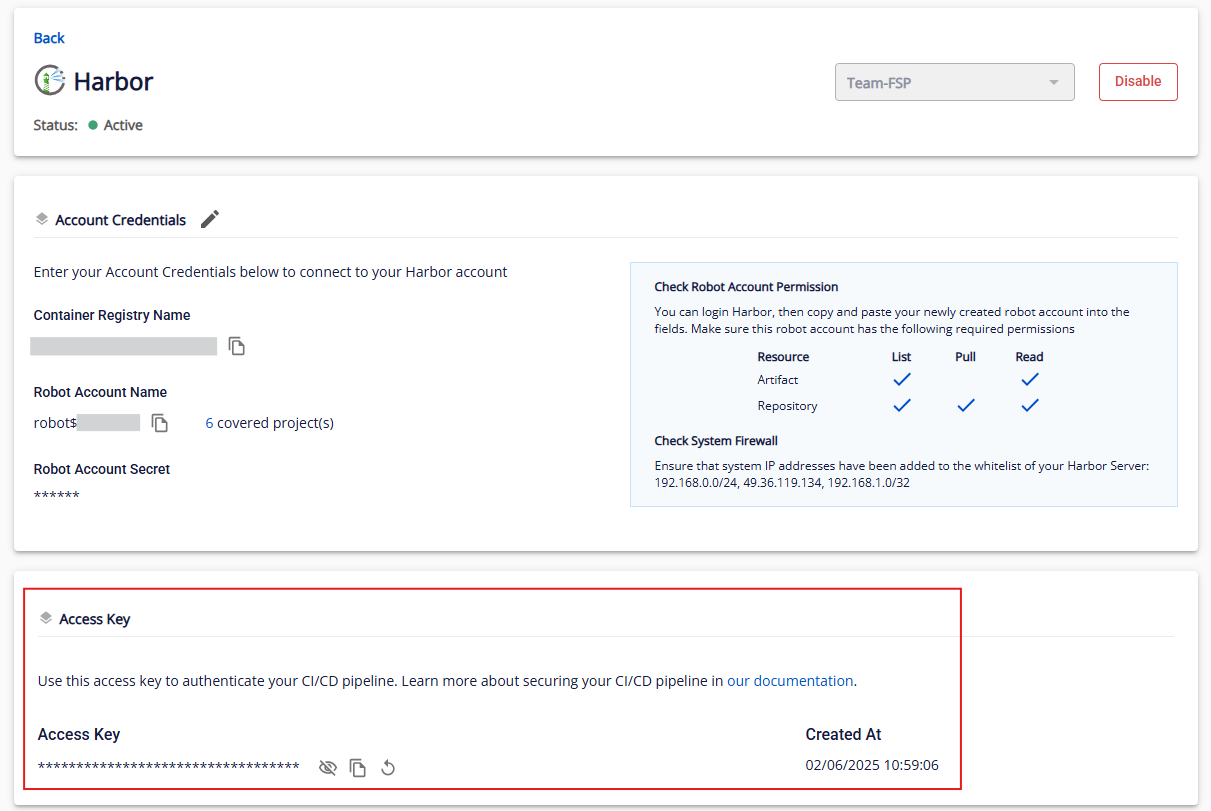Click the Repository Read checkmark
The image size is (1211, 811).
point(1030,405)
